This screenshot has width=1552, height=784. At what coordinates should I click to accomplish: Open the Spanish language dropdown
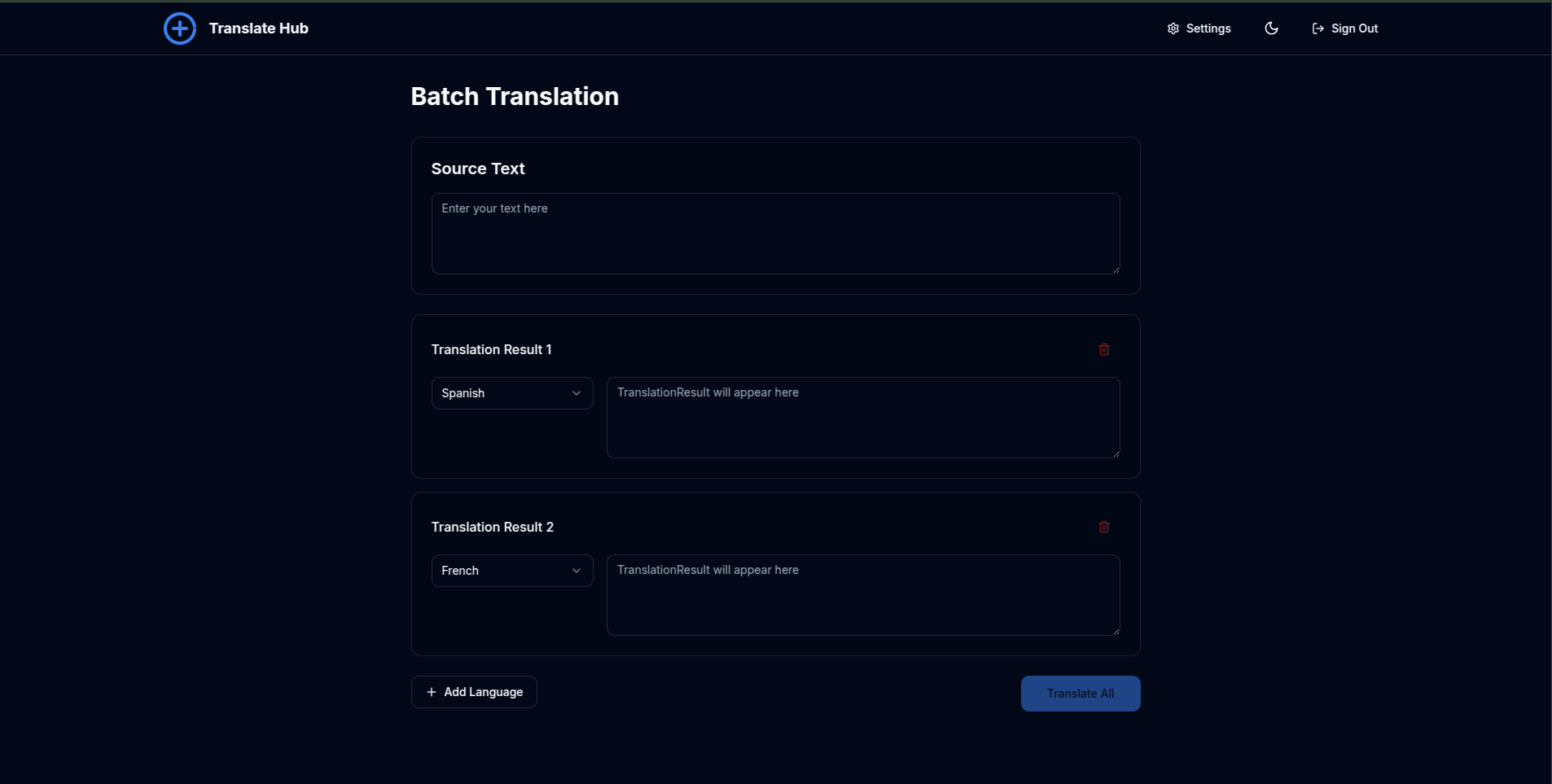[x=512, y=392]
